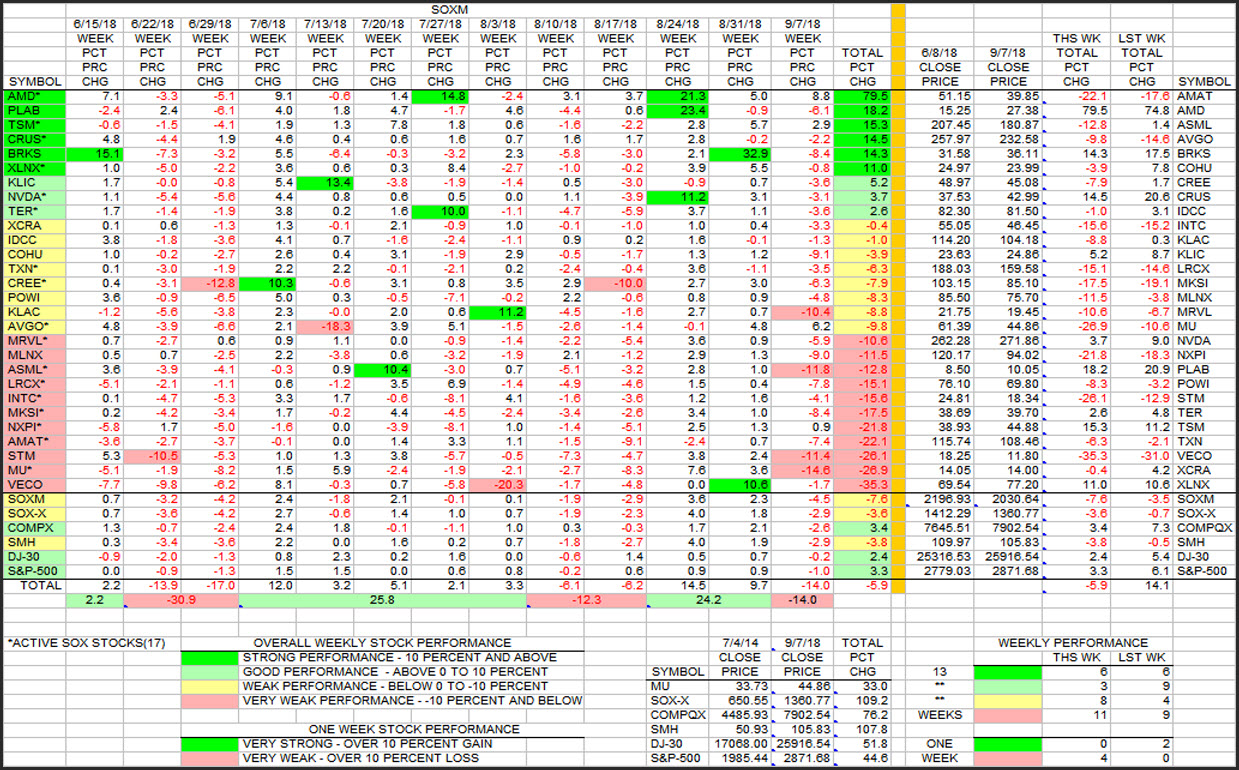Click the green 23.4 cell for PLAB
Image resolution: width=1239 pixels, height=770 pixels.
(677, 111)
